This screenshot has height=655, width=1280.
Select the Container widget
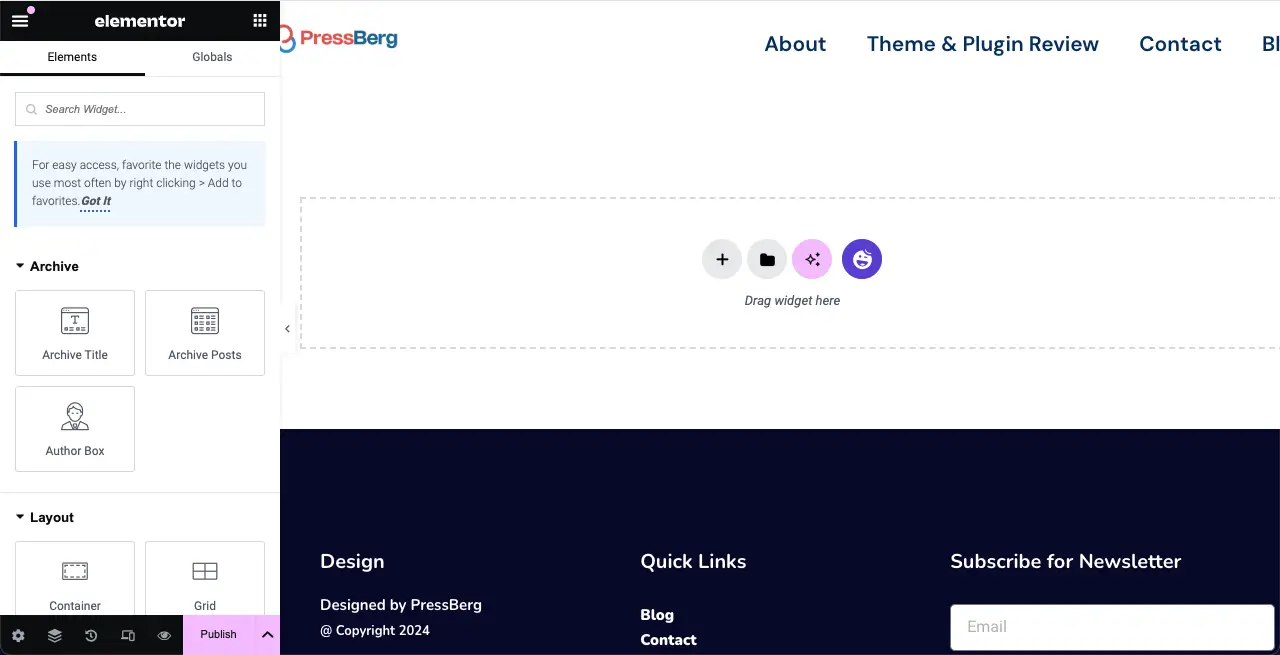75,580
